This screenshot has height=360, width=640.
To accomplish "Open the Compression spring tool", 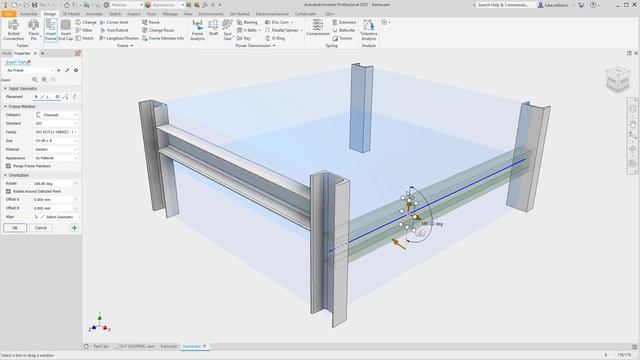I will coord(318,28).
